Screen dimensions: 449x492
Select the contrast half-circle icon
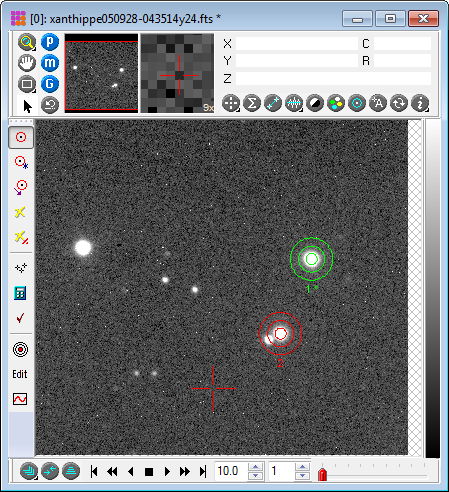coord(315,103)
